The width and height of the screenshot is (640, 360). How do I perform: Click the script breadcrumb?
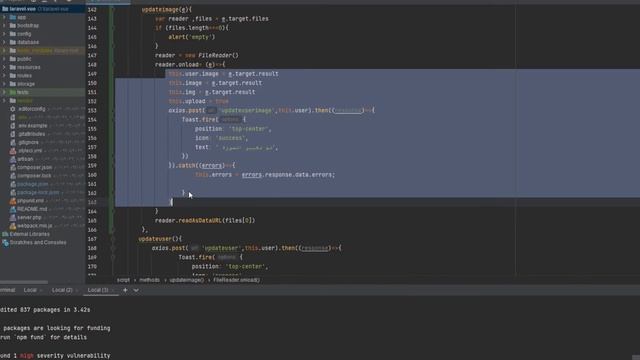[x=123, y=280]
